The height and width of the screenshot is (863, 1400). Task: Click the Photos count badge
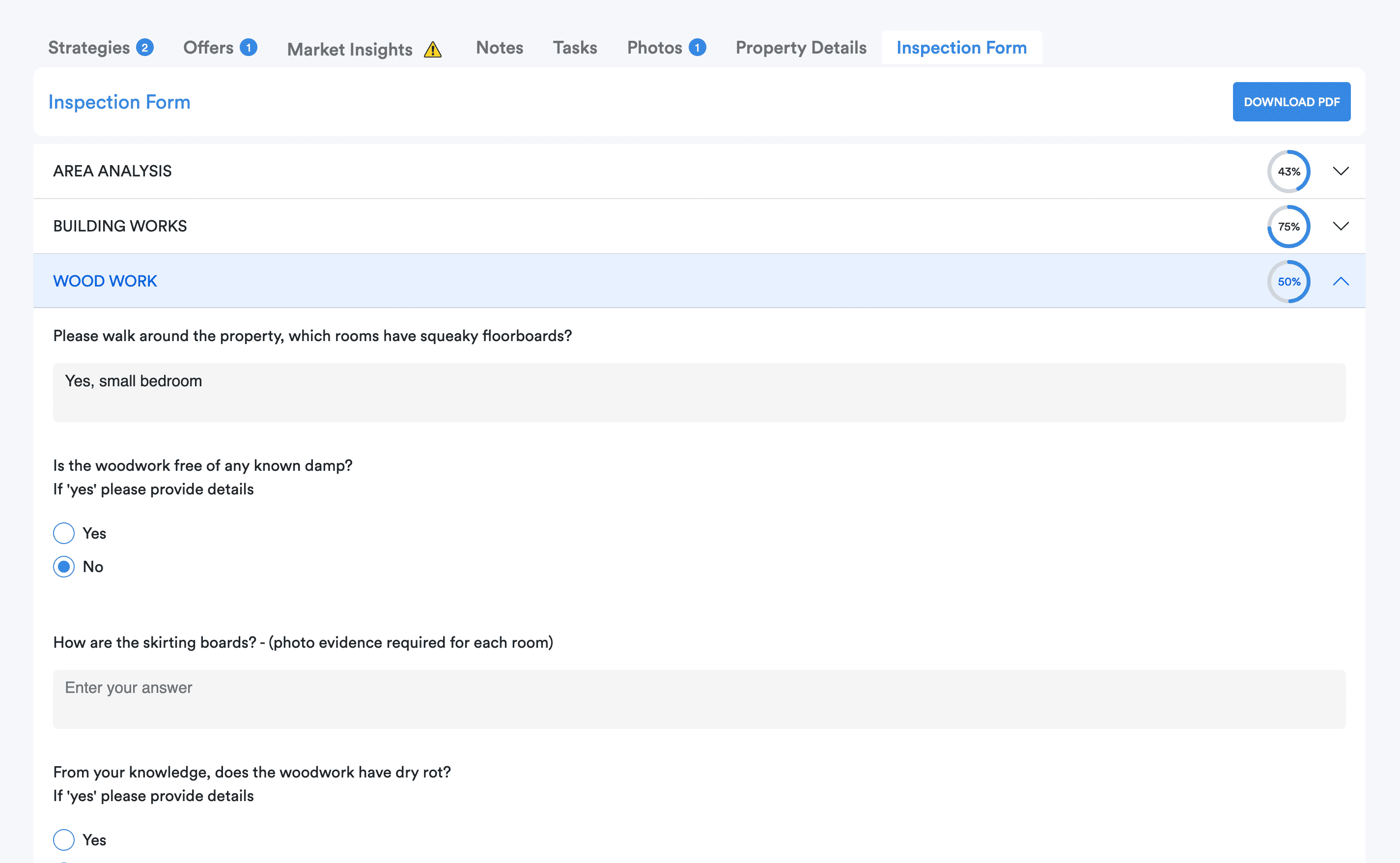pos(697,47)
